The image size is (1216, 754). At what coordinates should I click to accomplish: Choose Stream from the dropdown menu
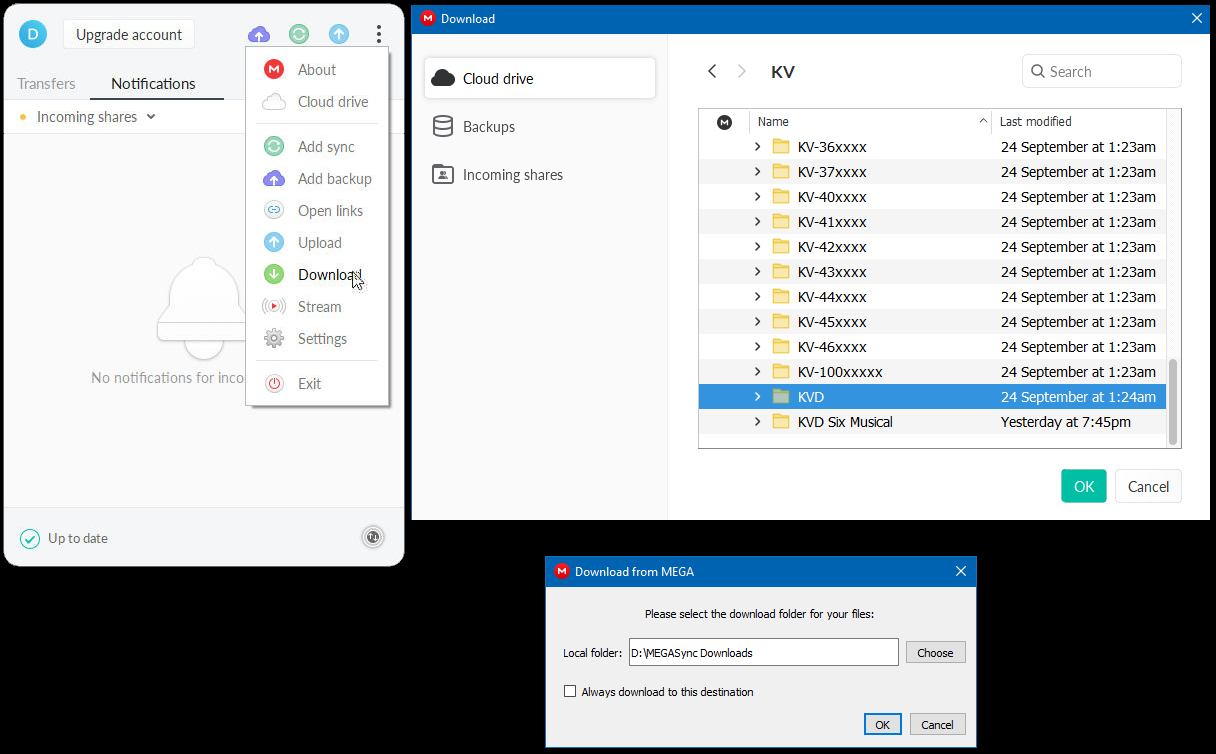click(317, 307)
